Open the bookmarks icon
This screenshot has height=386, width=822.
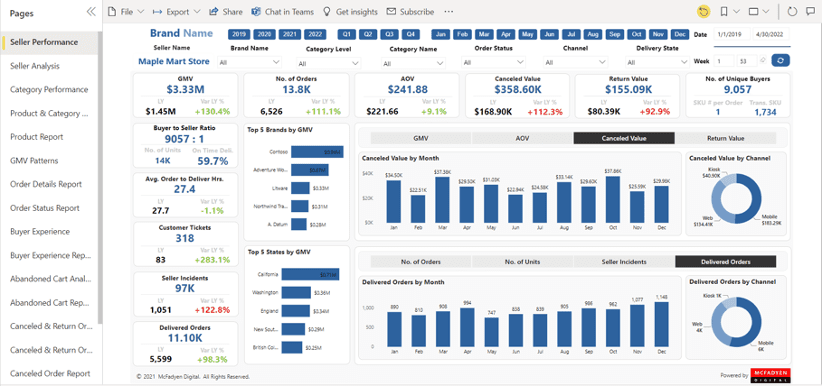click(x=723, y=12)
